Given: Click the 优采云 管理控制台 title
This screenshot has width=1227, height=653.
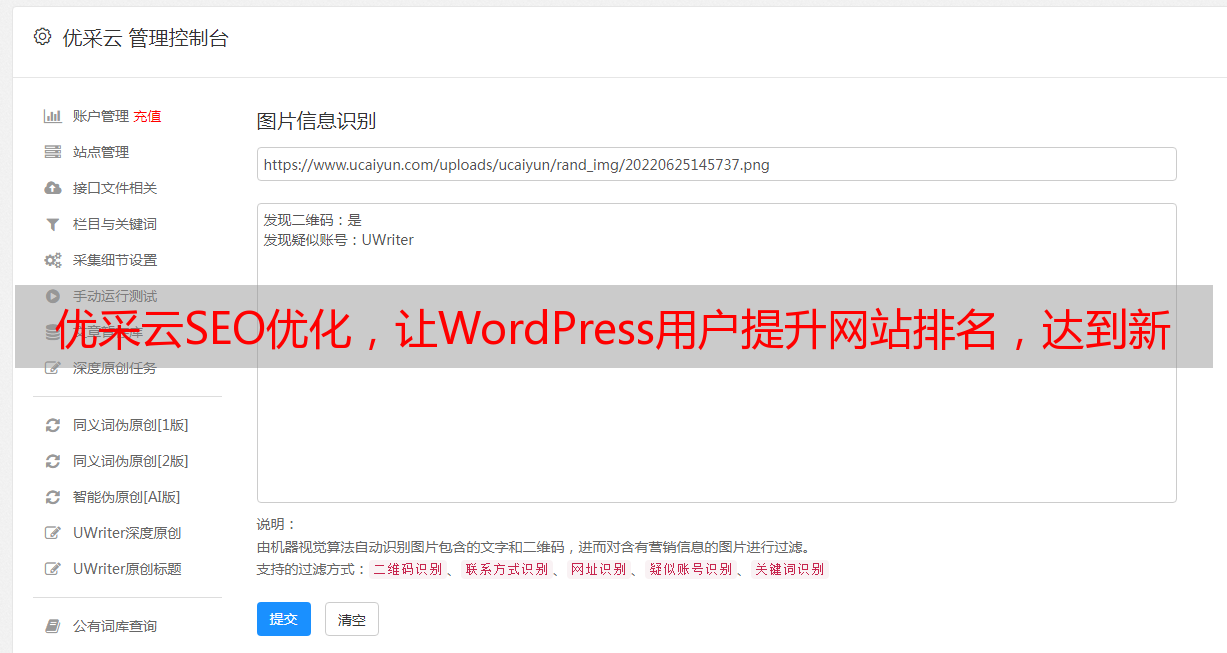Looking at the screenshot, I should pos(145,38).
